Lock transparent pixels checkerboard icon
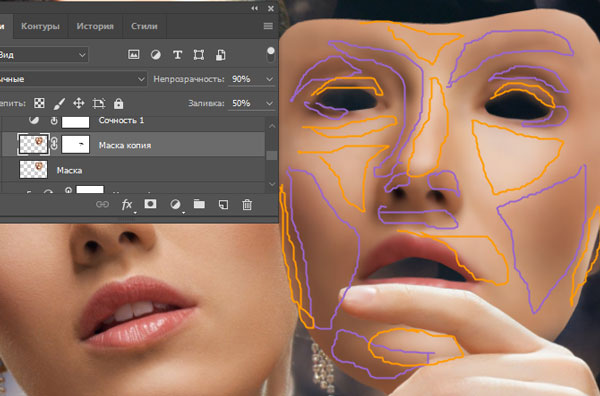This screenshot has height=396, width=600. 39,103
